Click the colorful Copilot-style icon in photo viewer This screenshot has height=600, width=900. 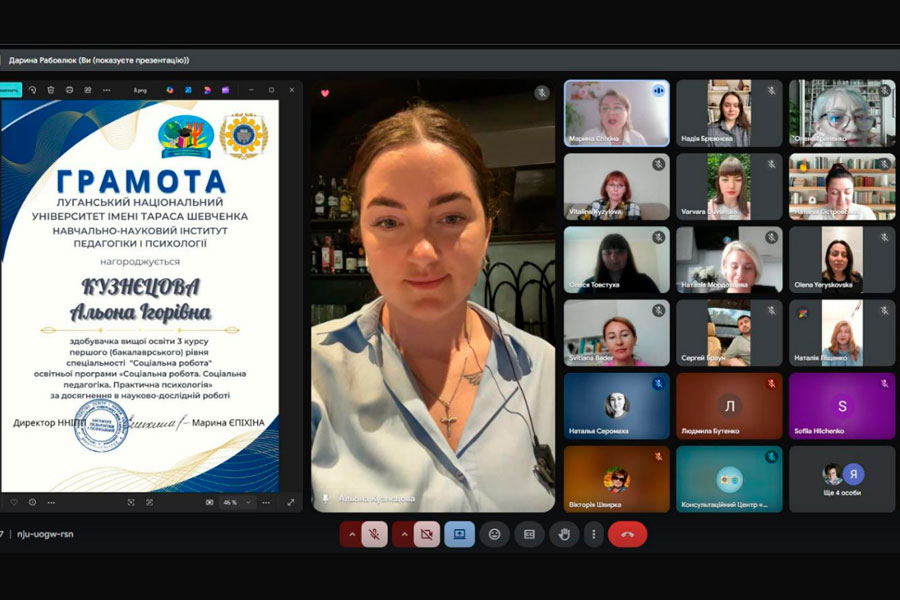170,90
